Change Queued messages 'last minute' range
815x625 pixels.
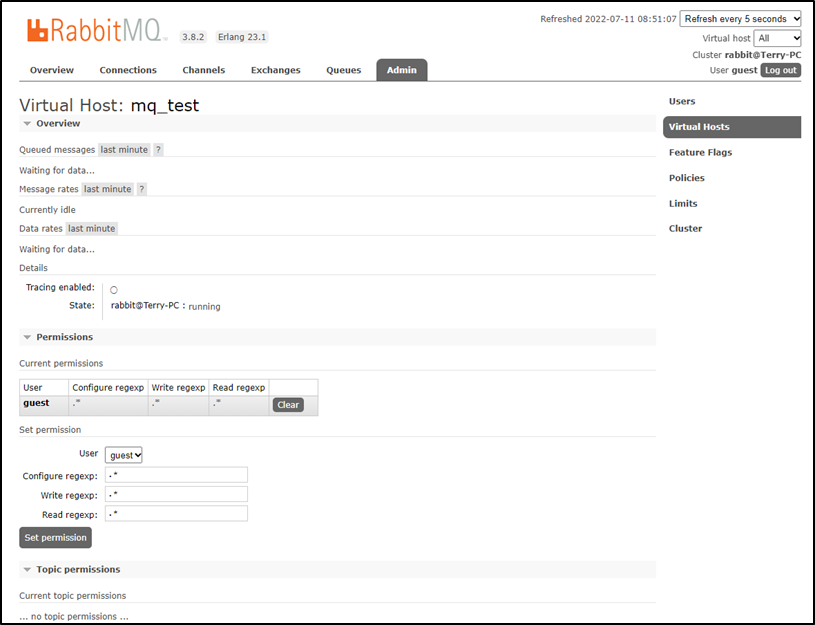click(x=124, y=150)
